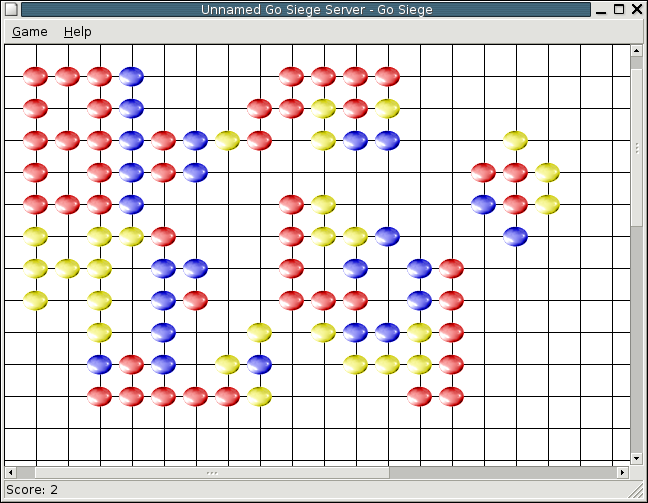648x503 pixels.
Task: Open the Game menu
Action: [x=30, y=32]
